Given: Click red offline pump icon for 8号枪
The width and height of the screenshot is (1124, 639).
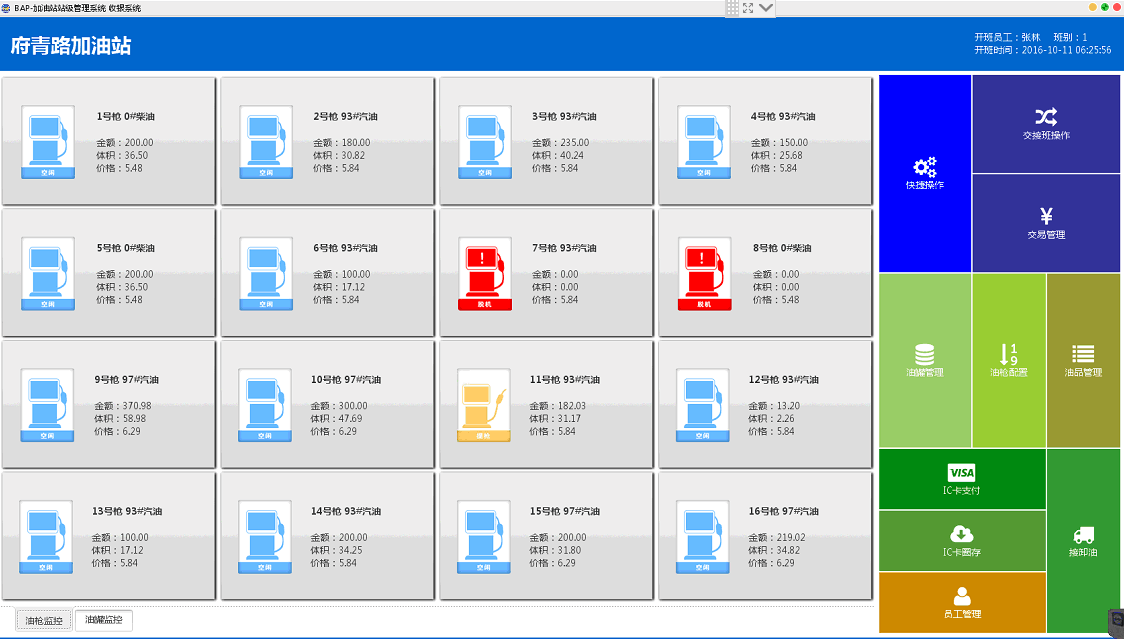Looking at the screenshot, I should click(704, 273).
